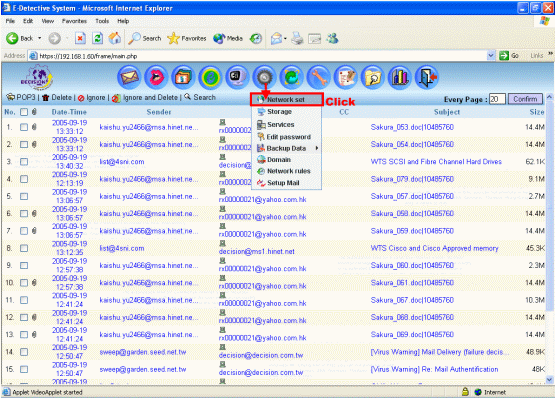Click the door logout icon

coord(427,77)
